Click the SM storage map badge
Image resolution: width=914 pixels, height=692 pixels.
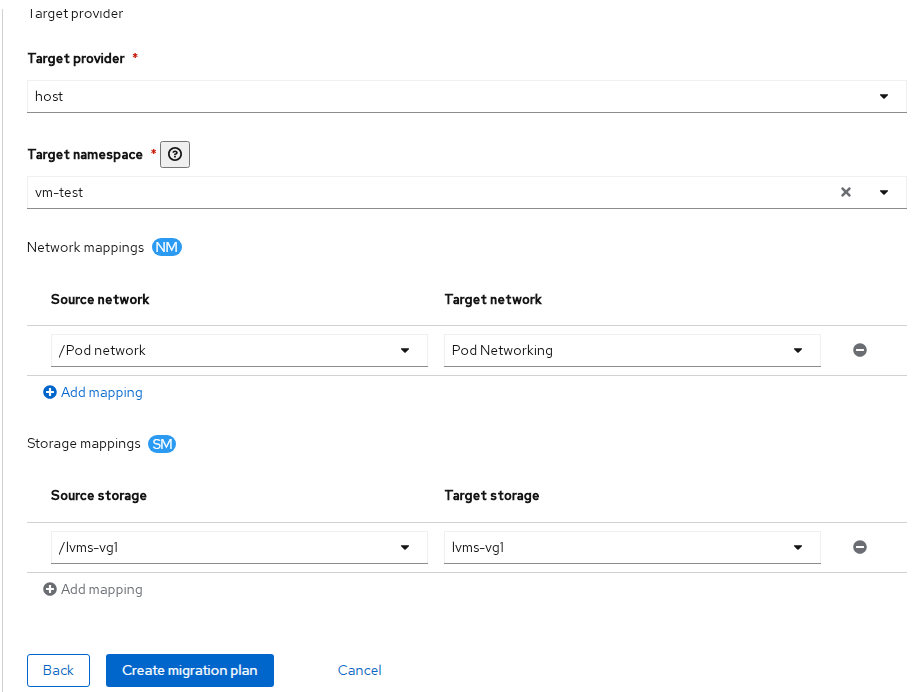(162, 444)
